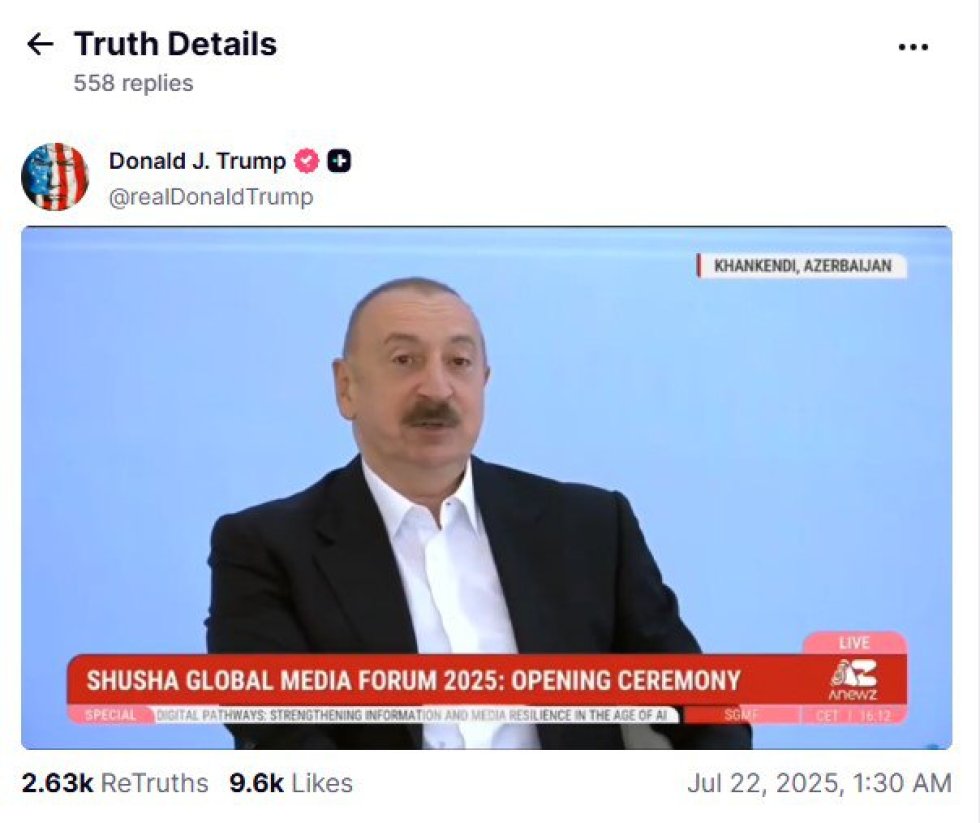Click the black plus badge beside the name
Viewport: 980px width, 823px height.
tap(339, 161)
